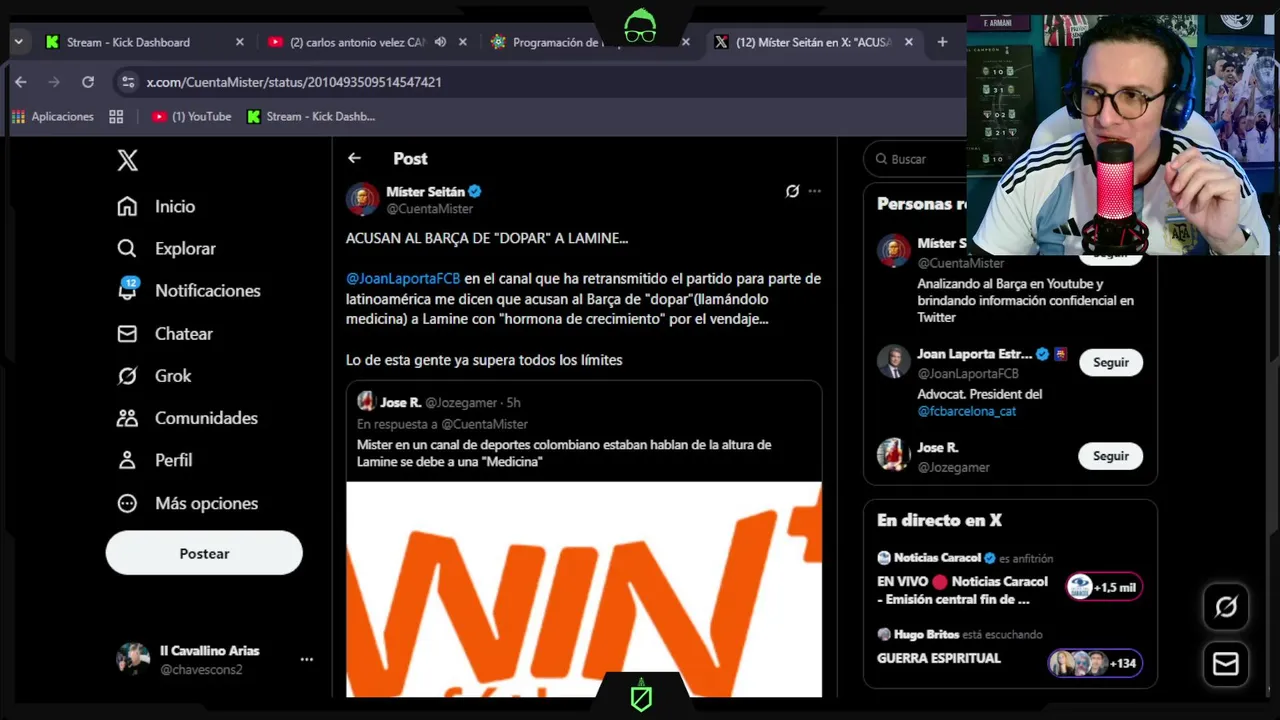Switch to carlos antonio velez YouTube tab
Image resolution: width=1280 pixels, height=720 pixels.
357,42
